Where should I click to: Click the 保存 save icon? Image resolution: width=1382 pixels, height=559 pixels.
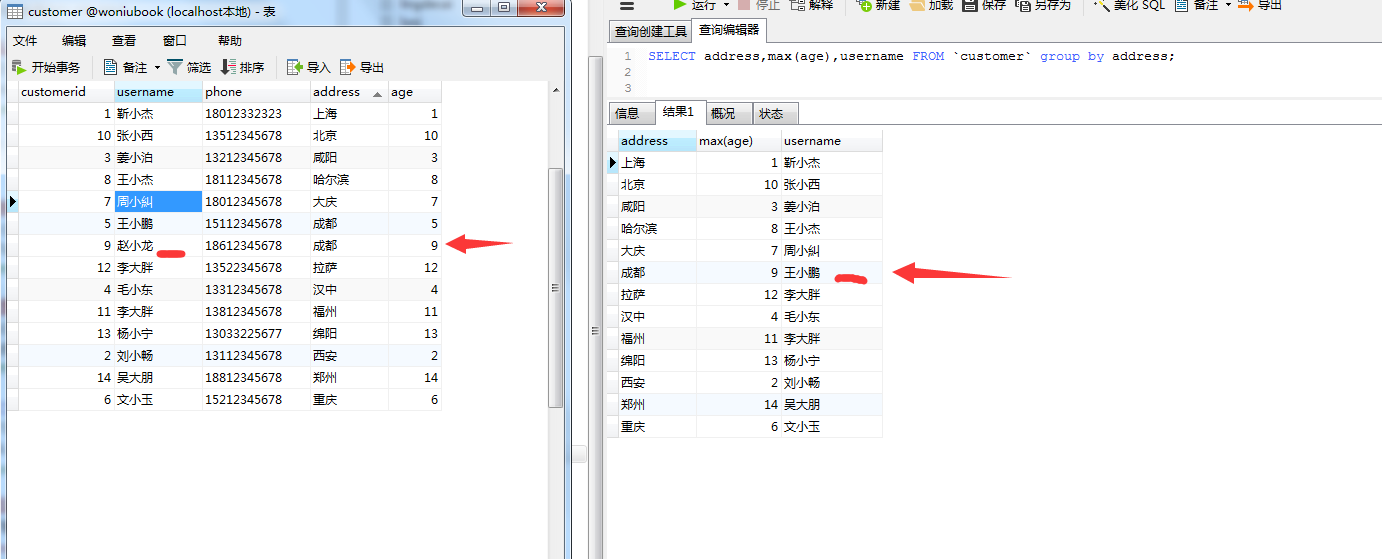tap(970, 5)
